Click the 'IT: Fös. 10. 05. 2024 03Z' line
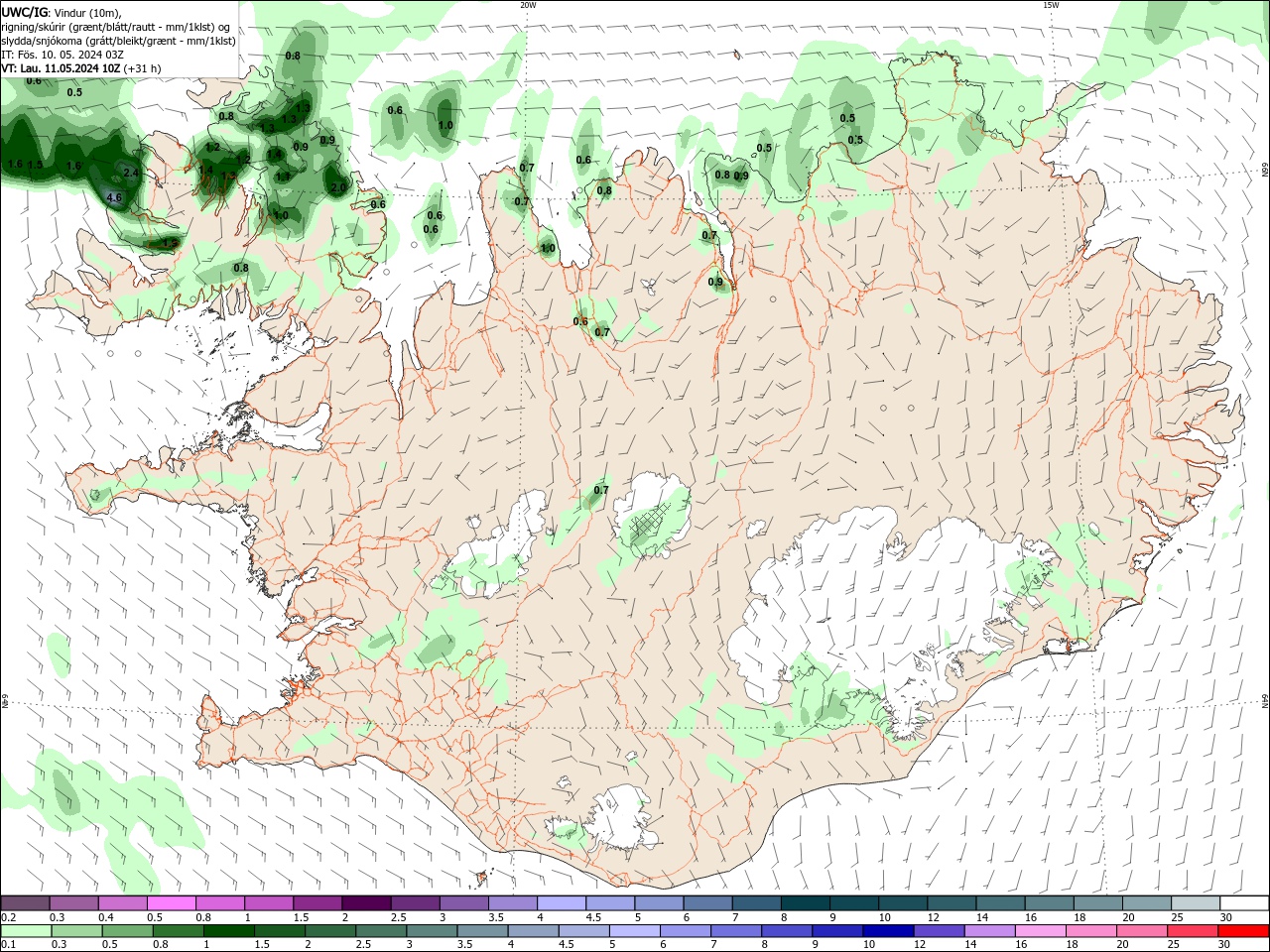The height and width of the screenshot is (952, 1270). (x=63, y=55)
